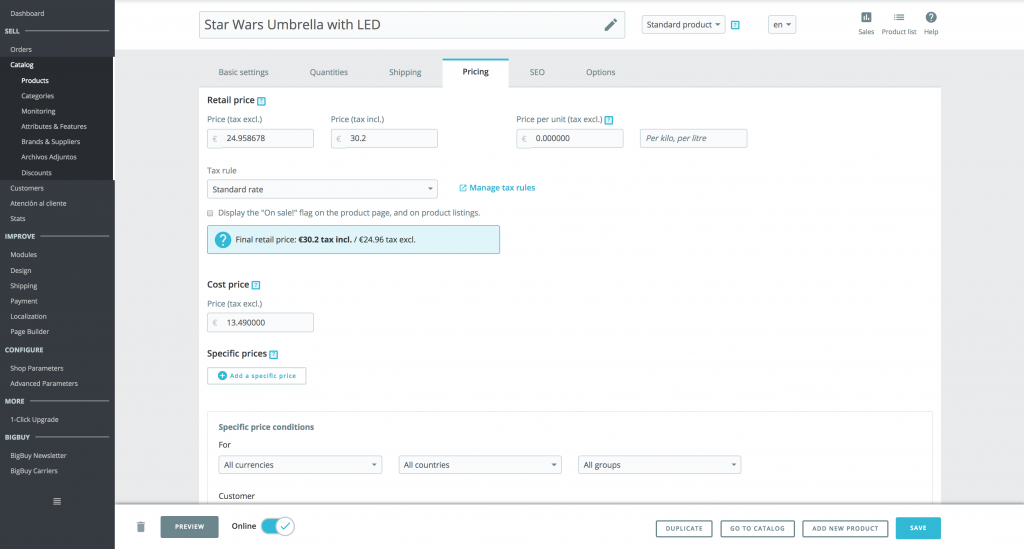Toggle the Online status switch
Viewport: 1024px width, 549px height.
pos(277,526)
